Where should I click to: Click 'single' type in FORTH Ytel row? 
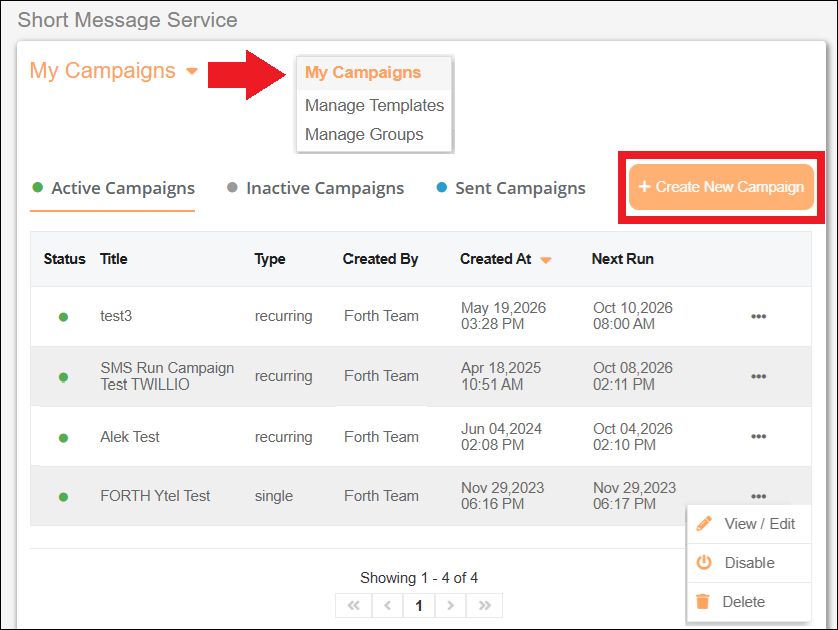point(274,496)
